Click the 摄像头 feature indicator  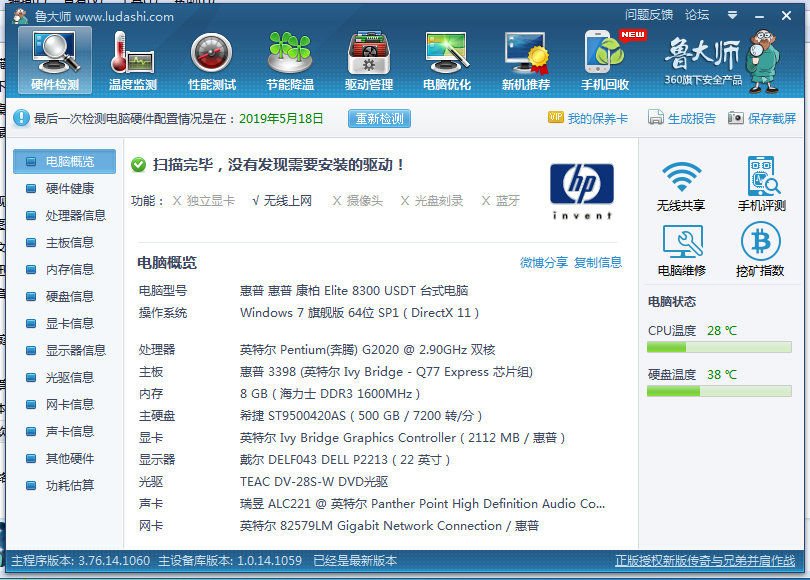click(357, 200)
